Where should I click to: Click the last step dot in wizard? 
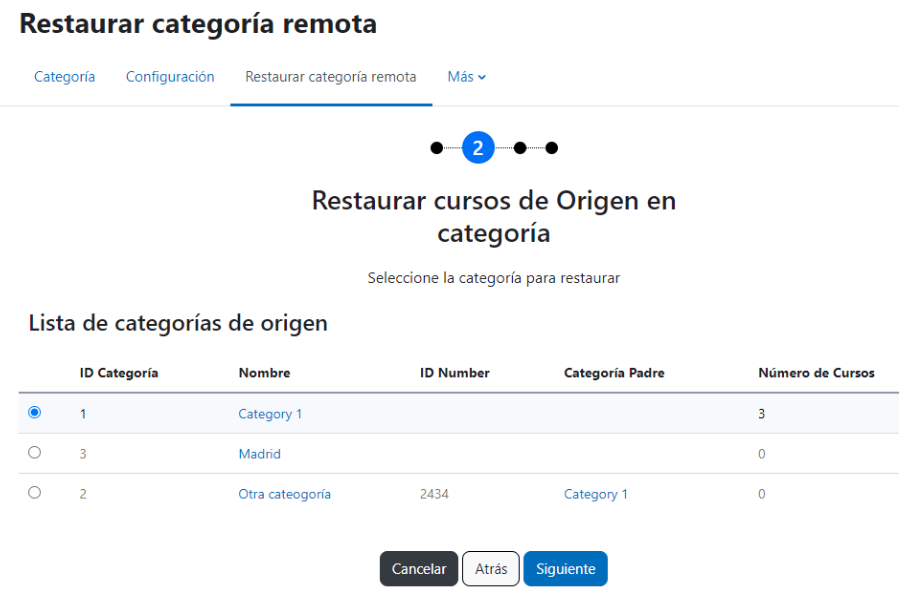[x=552, y=148]
